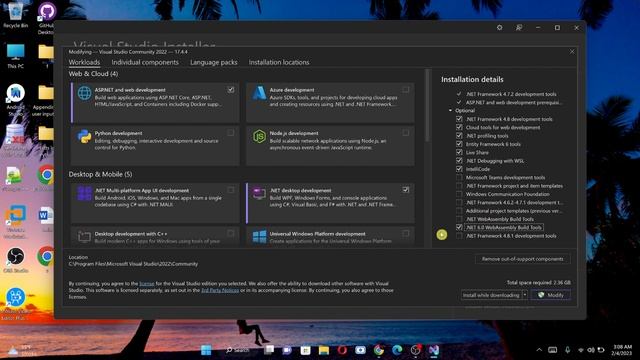Open File Explorer from the taskbar

[x=324, y=350]
